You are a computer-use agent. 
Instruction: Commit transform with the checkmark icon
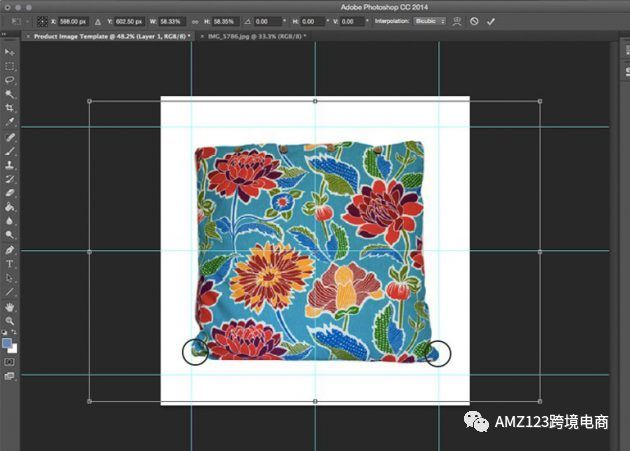(x=491, y=20)
